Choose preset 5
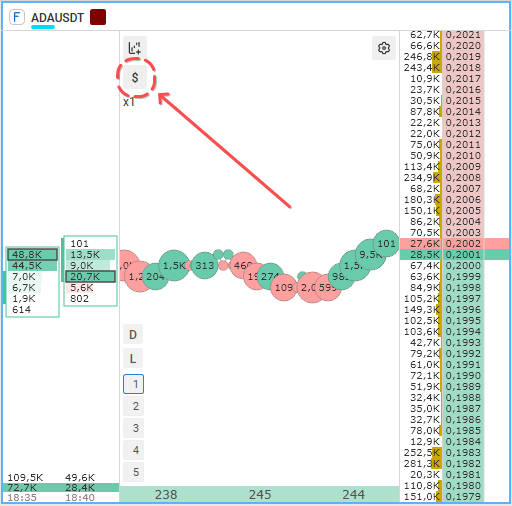This screenshot has height=506, width=512. 133,472
